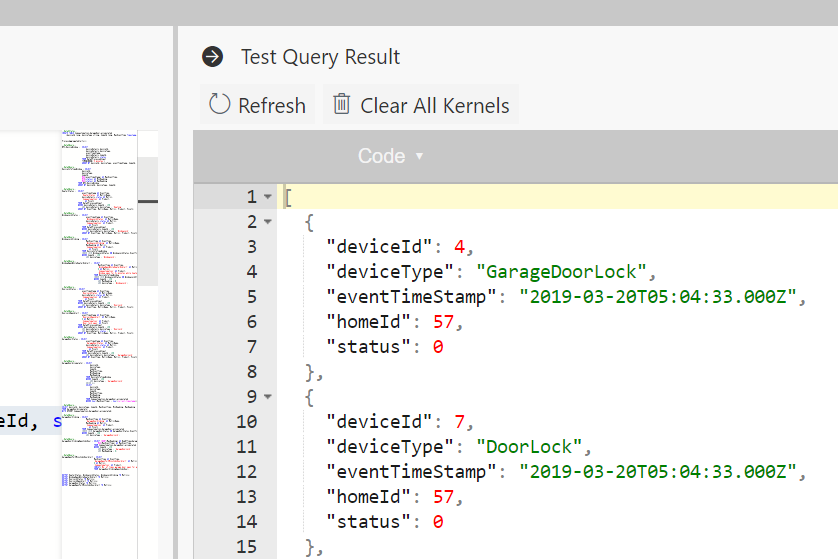Click the eventTimeStamp value on line 12
Viewport: 838px width, 559px height.
tap(658, 472)
